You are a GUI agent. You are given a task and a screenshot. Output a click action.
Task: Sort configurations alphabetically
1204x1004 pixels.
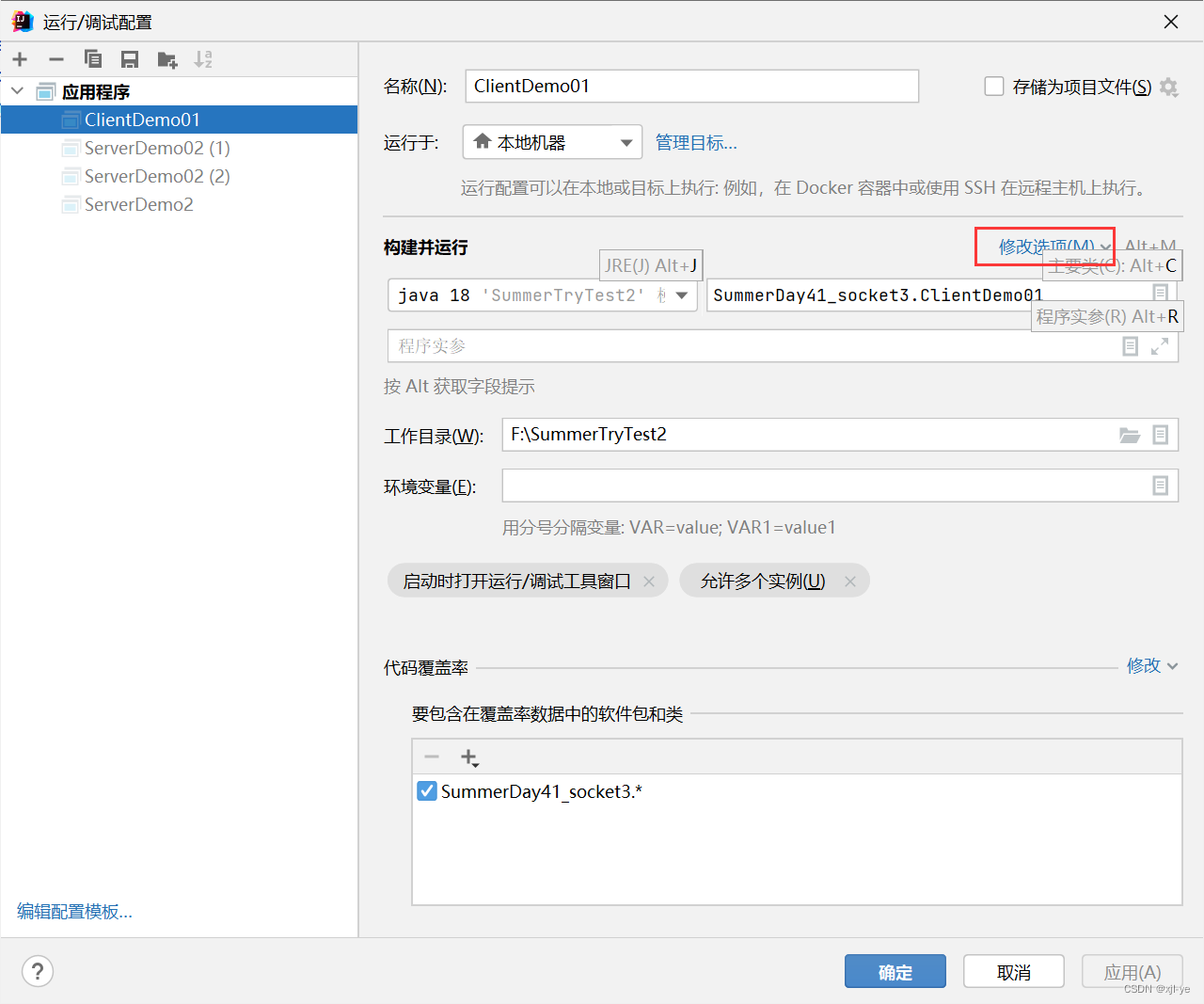[203, 59]
